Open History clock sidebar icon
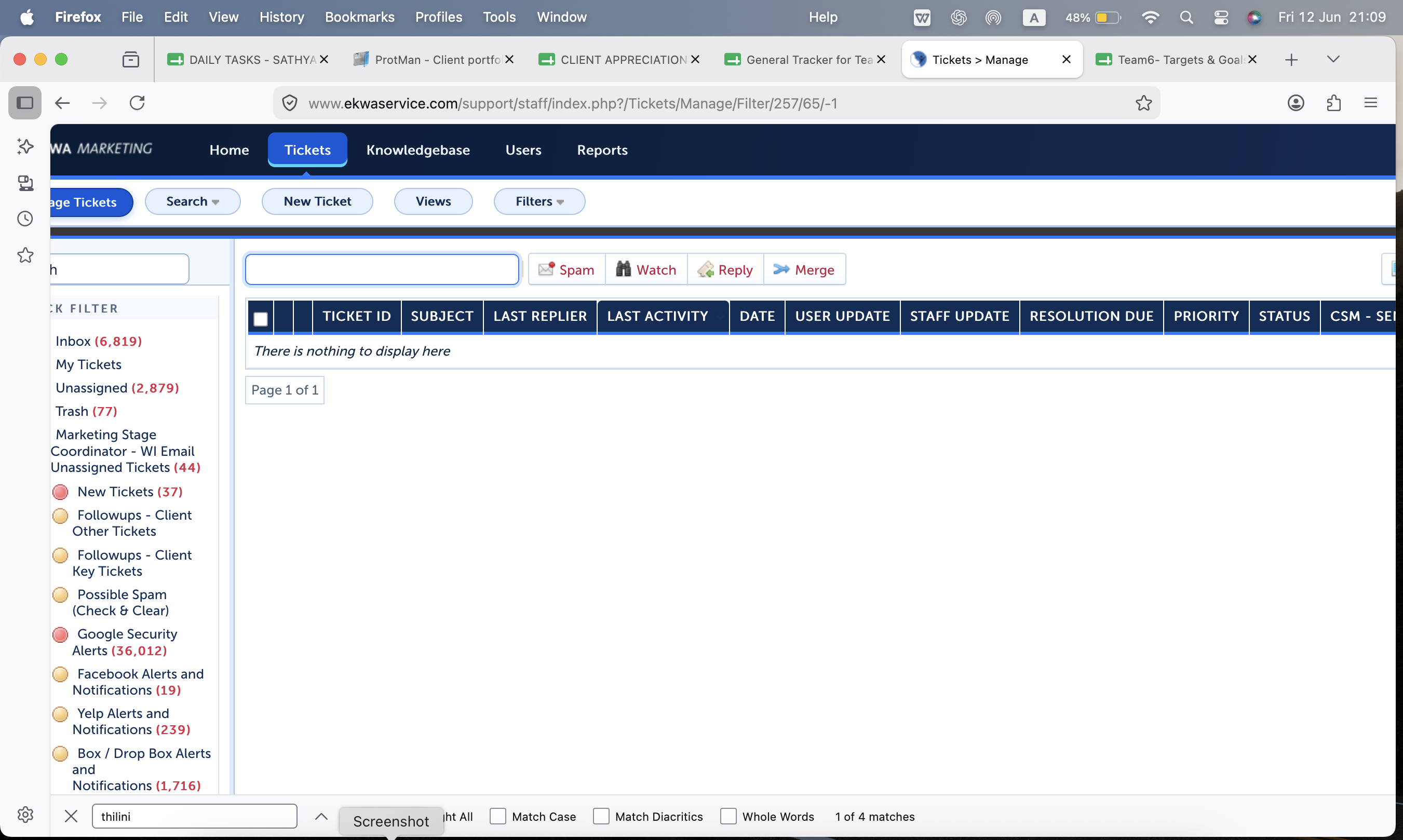1403x840 pixels. [25, 219]
